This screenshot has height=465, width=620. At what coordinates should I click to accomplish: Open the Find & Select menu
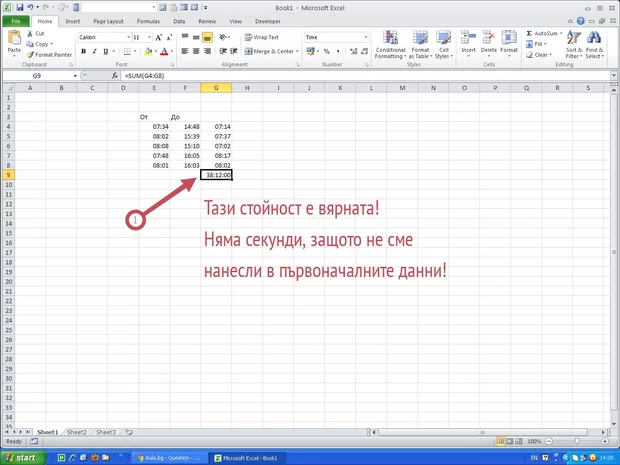pyautogui.click(x=594, y=44)
